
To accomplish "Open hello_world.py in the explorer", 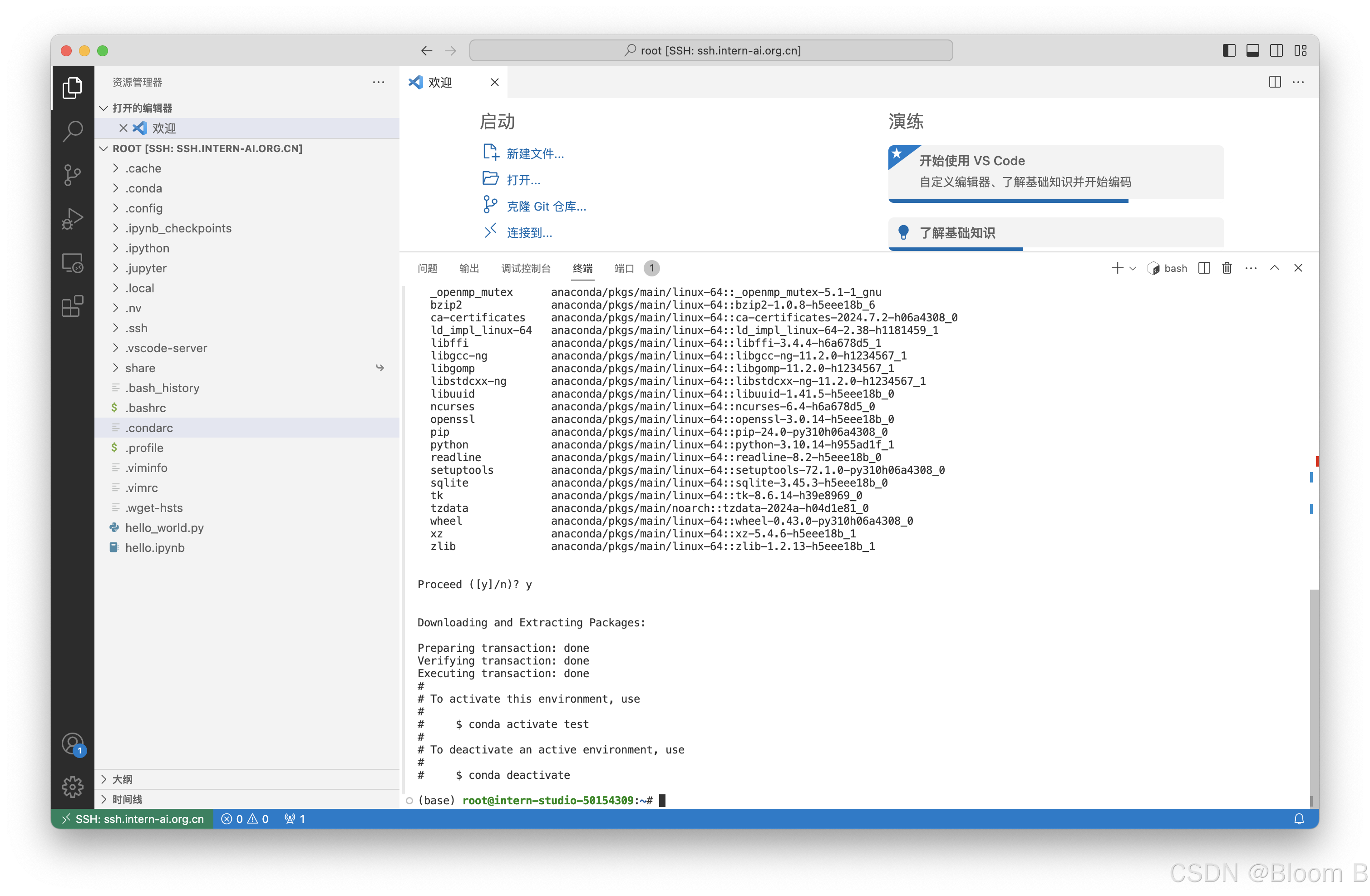I will click(164, 528).
